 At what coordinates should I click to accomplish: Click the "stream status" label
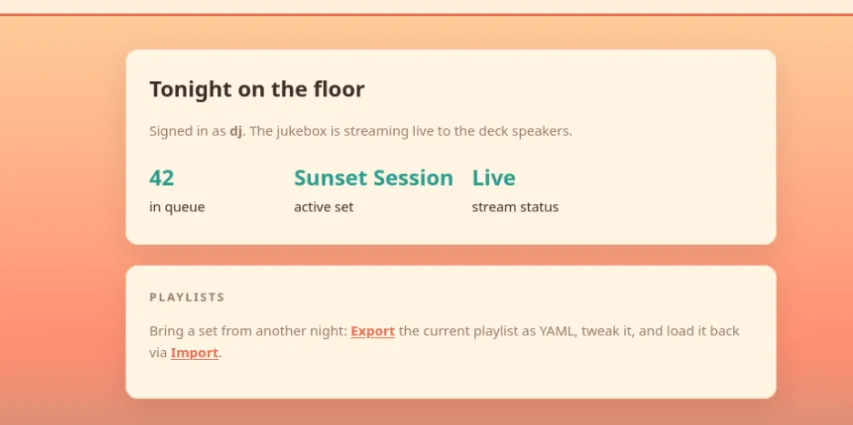pyautogui.click(x=515, y=207)
